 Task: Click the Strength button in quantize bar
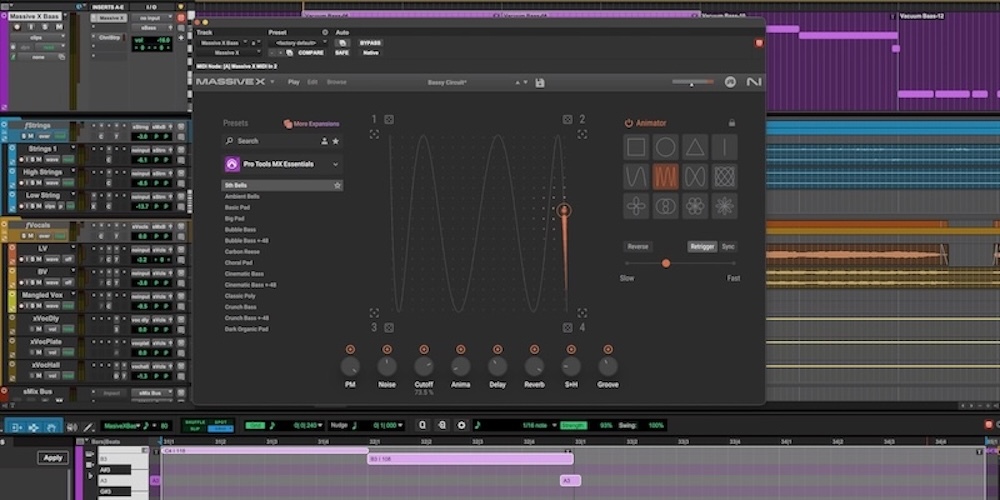pyautogui.click(x=573, y=425)
